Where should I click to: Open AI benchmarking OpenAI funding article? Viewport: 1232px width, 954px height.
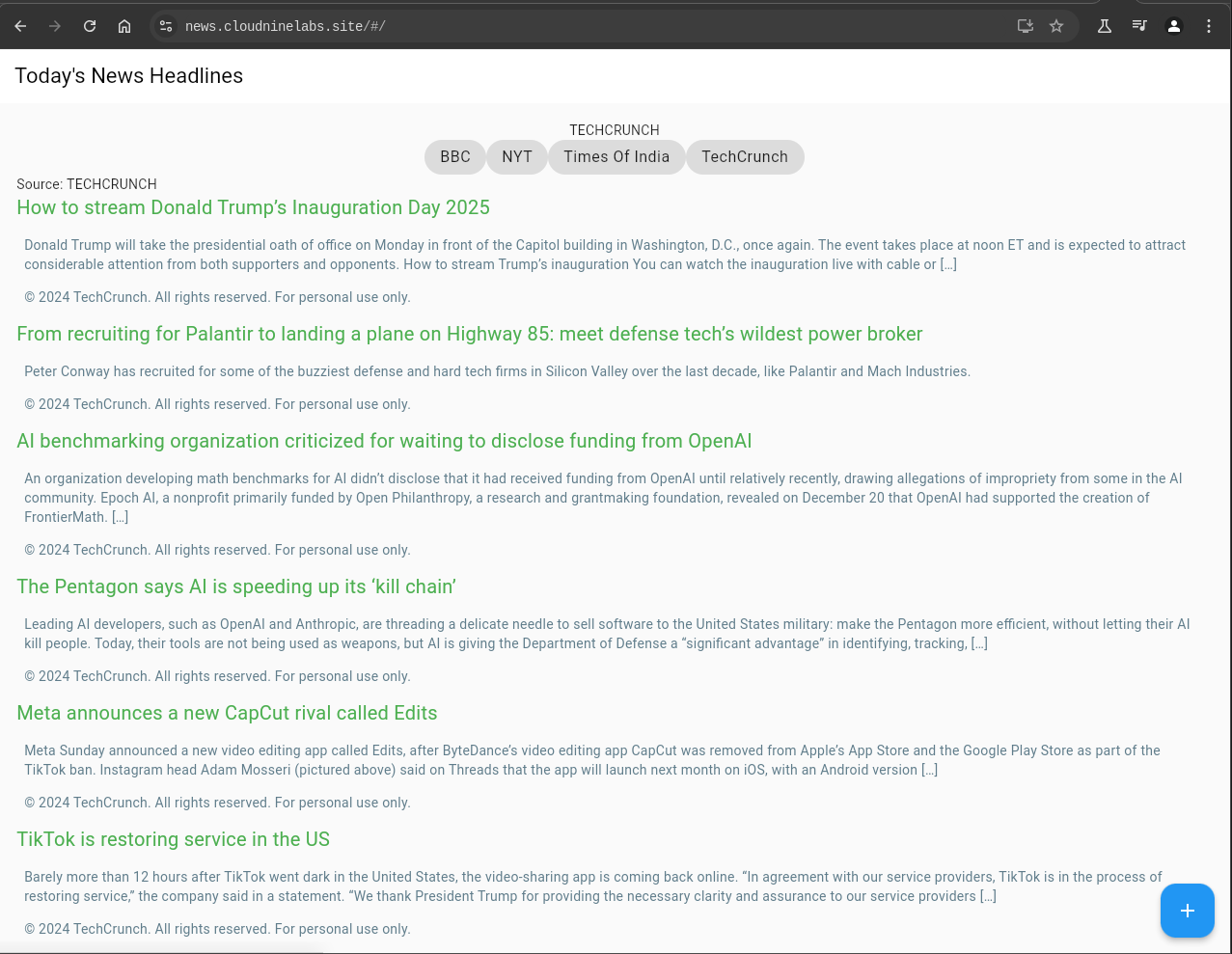pyautogui.click(x=384, y=441)
